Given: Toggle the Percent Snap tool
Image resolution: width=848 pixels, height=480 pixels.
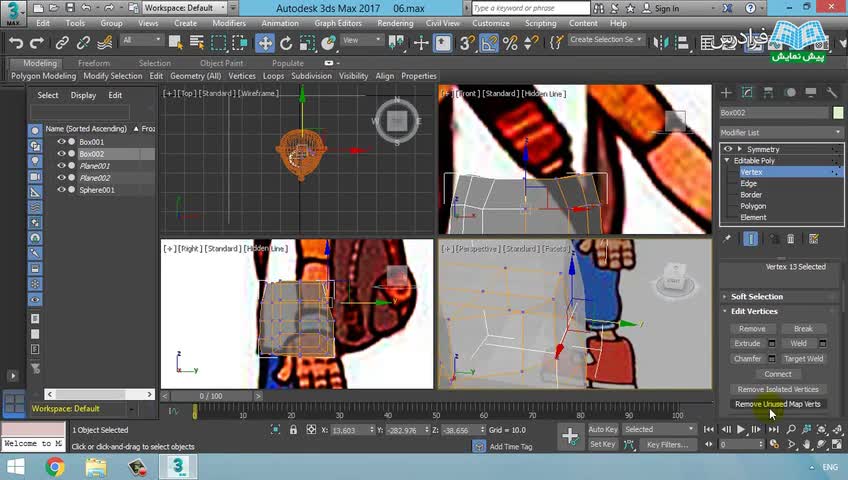Looking at the screenshot, I should click(510, 43).
